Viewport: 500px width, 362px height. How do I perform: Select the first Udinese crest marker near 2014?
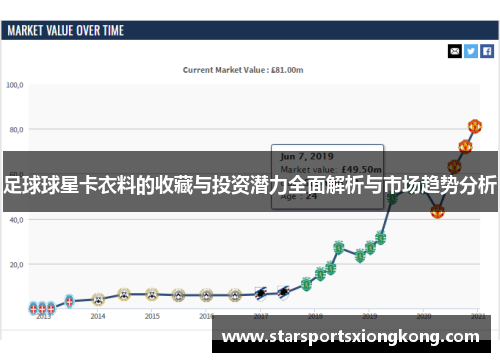pos(98,299)
